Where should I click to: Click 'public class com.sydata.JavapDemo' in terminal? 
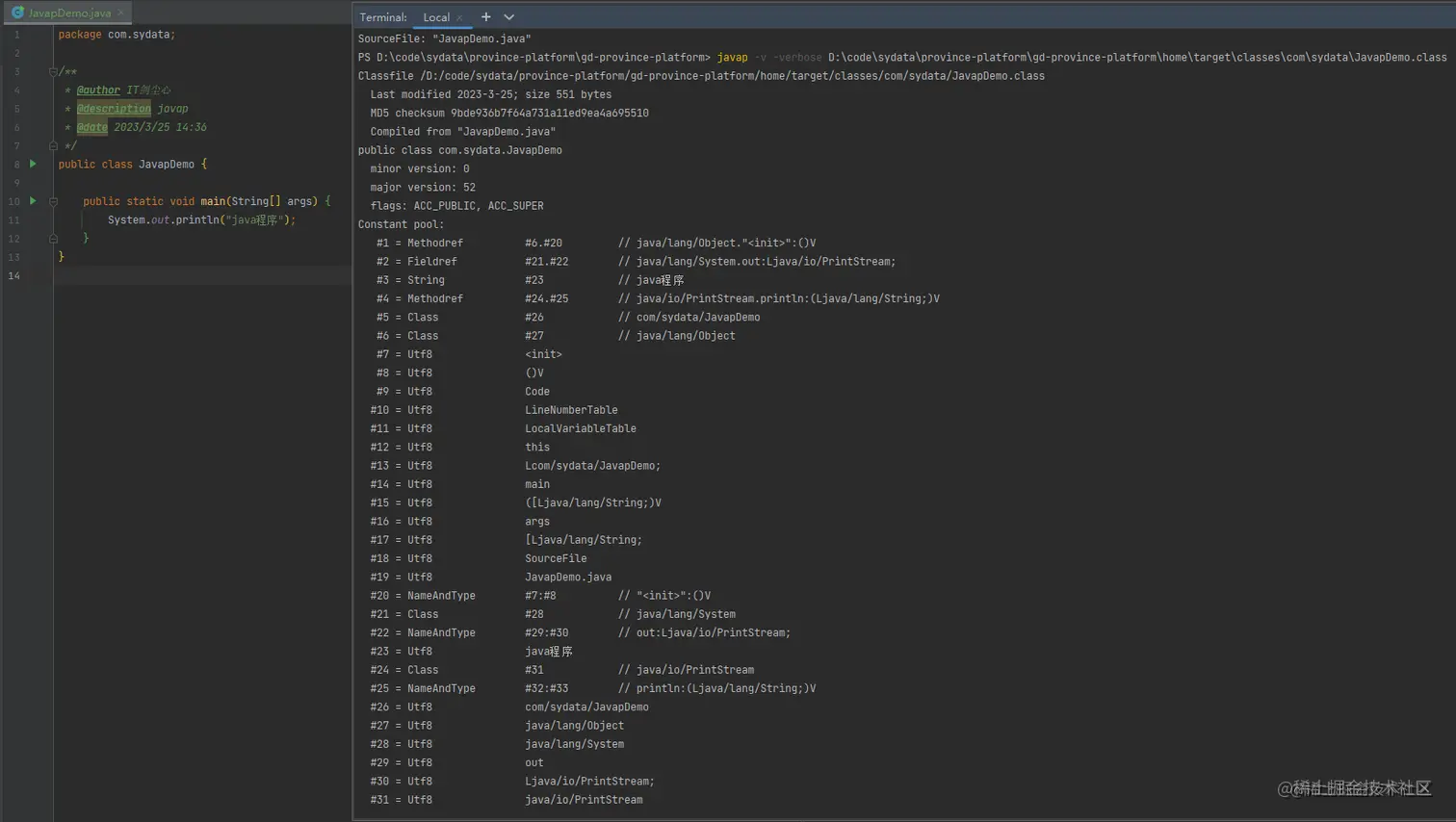(460, 150)
